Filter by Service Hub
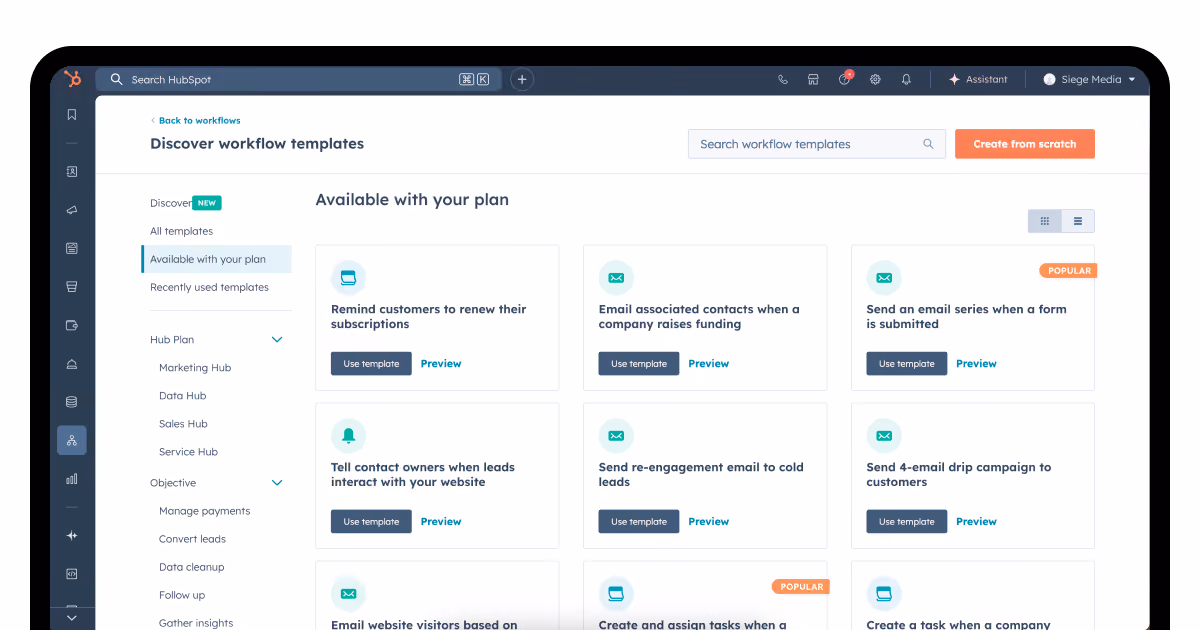 pos(188,452)
